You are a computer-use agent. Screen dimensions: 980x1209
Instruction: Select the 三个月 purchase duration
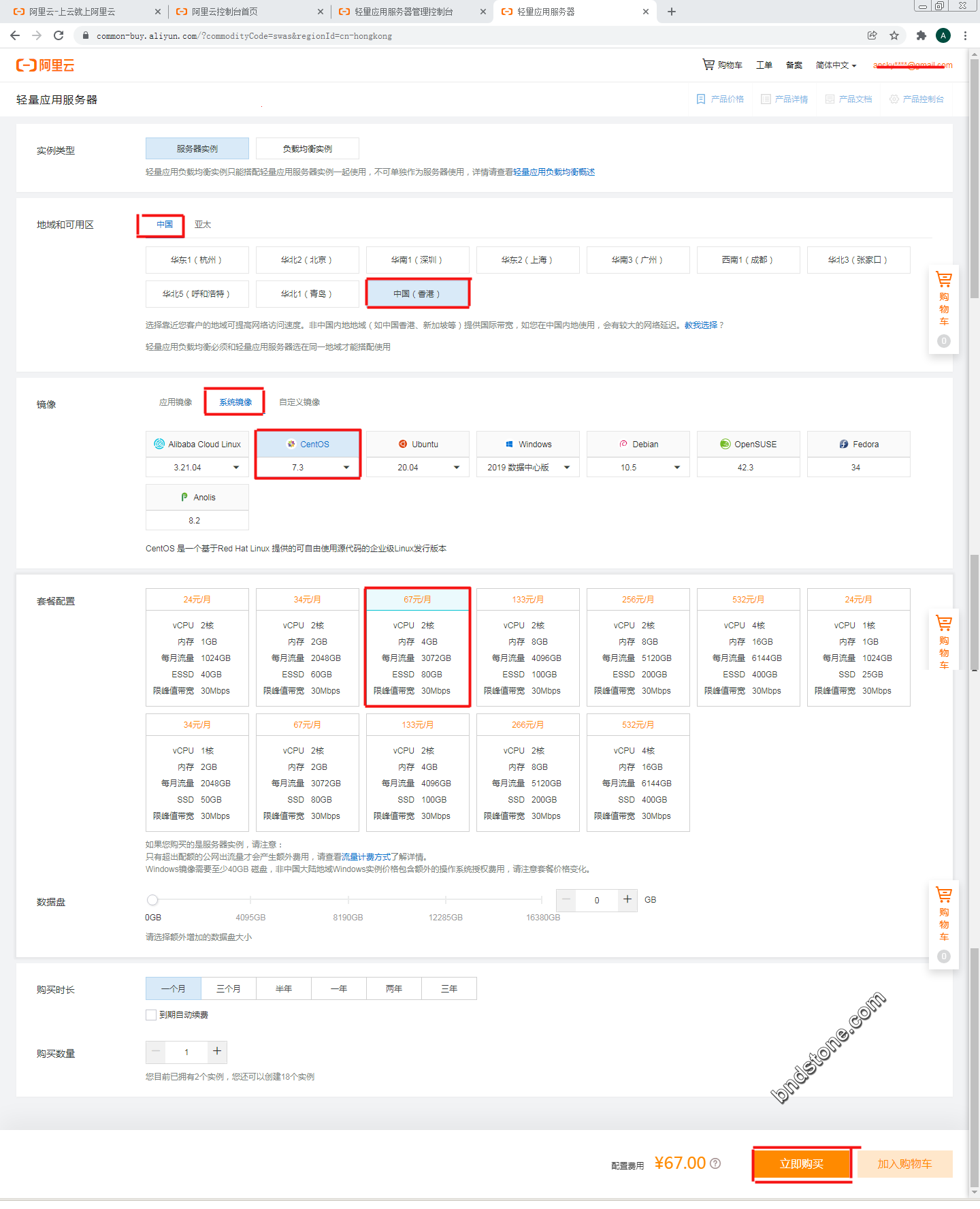click(x=229, y=988)
